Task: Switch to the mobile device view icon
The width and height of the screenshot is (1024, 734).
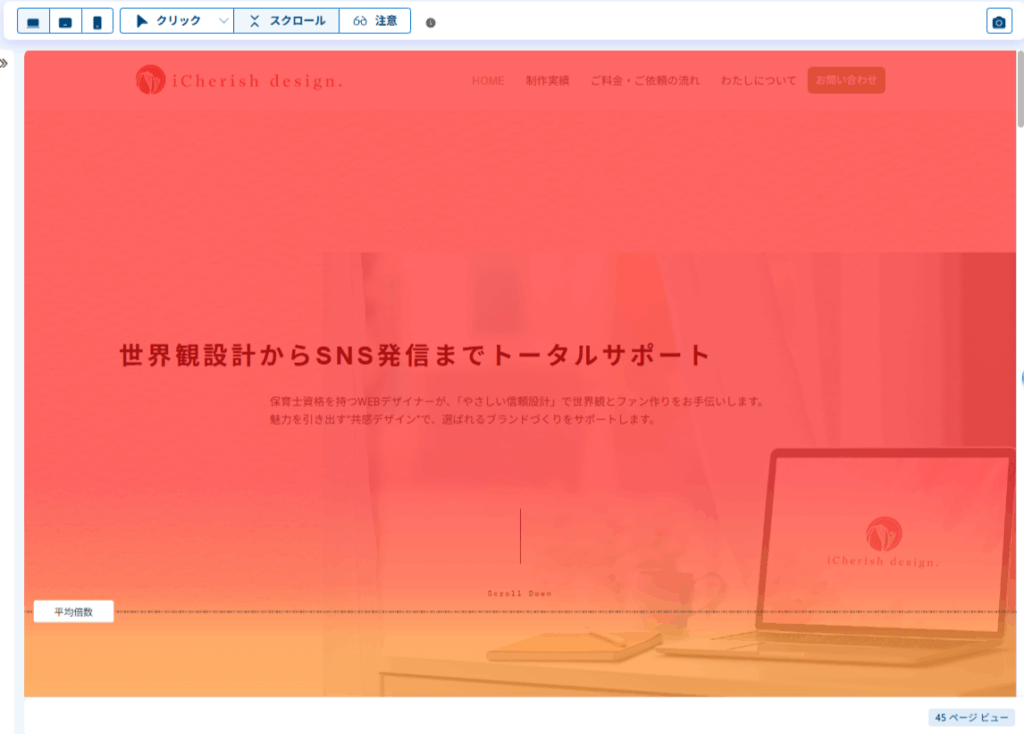Action: (x=97, y=22)
